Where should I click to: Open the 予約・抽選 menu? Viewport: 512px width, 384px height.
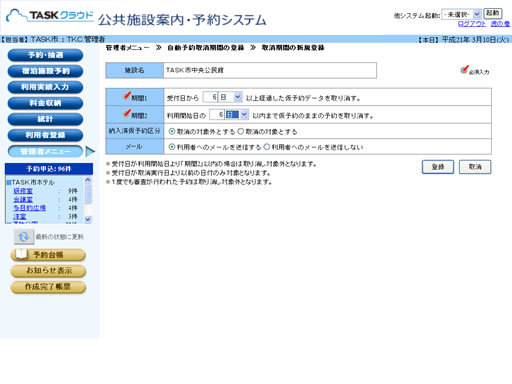pos(45,55)
